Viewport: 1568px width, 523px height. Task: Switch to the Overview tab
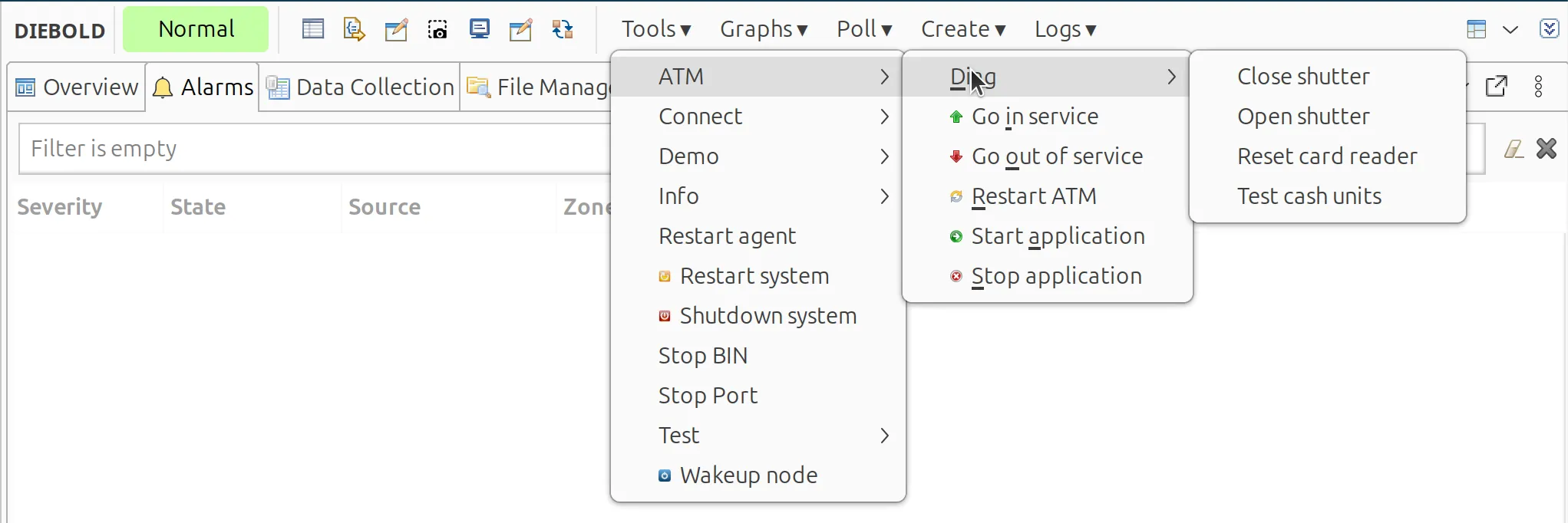(77, 87)
